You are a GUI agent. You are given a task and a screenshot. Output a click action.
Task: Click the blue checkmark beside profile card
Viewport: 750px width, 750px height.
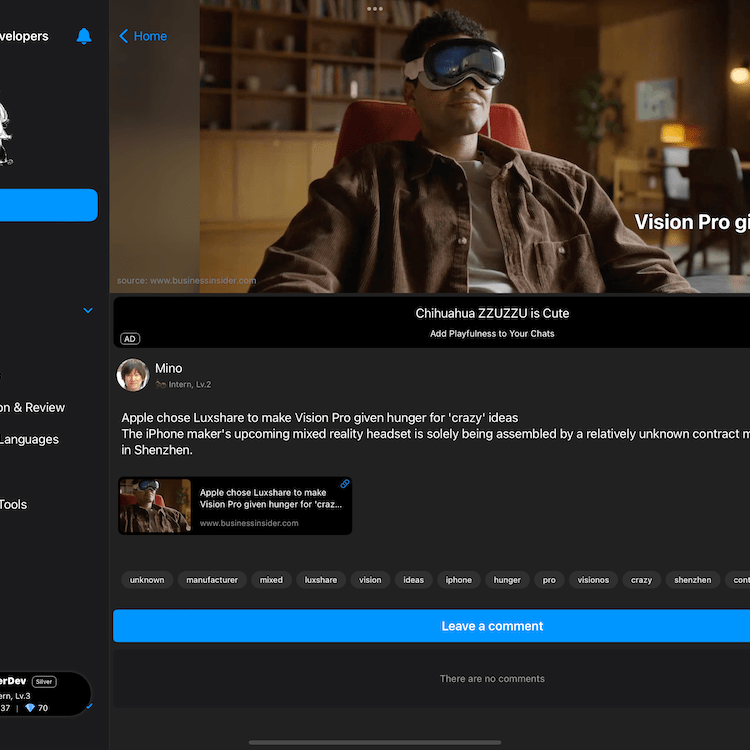point(90,706)
